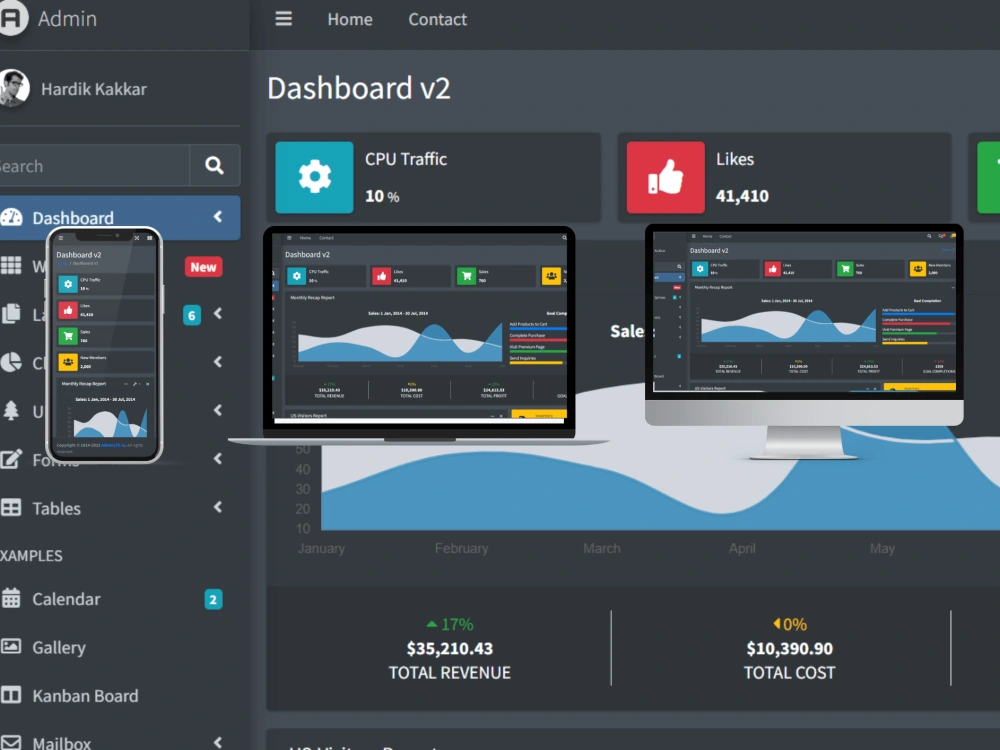Collapse the Dashboard chevron arrow

[x=218, y=217]
